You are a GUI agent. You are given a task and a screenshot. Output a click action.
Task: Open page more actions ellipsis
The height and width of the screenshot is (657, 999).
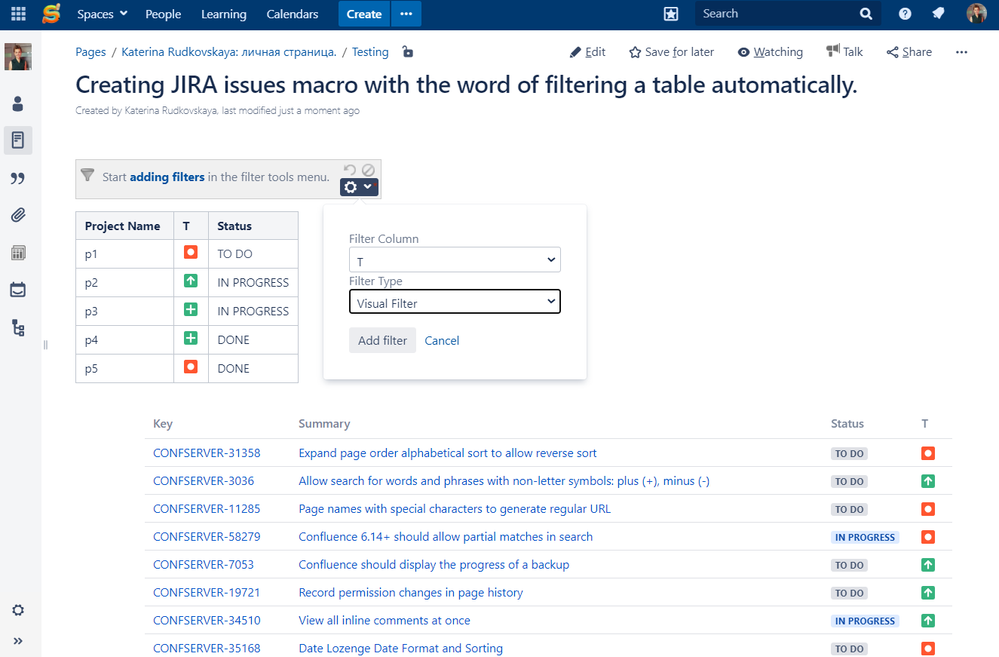pyautogui.click(x=961, y=52)
